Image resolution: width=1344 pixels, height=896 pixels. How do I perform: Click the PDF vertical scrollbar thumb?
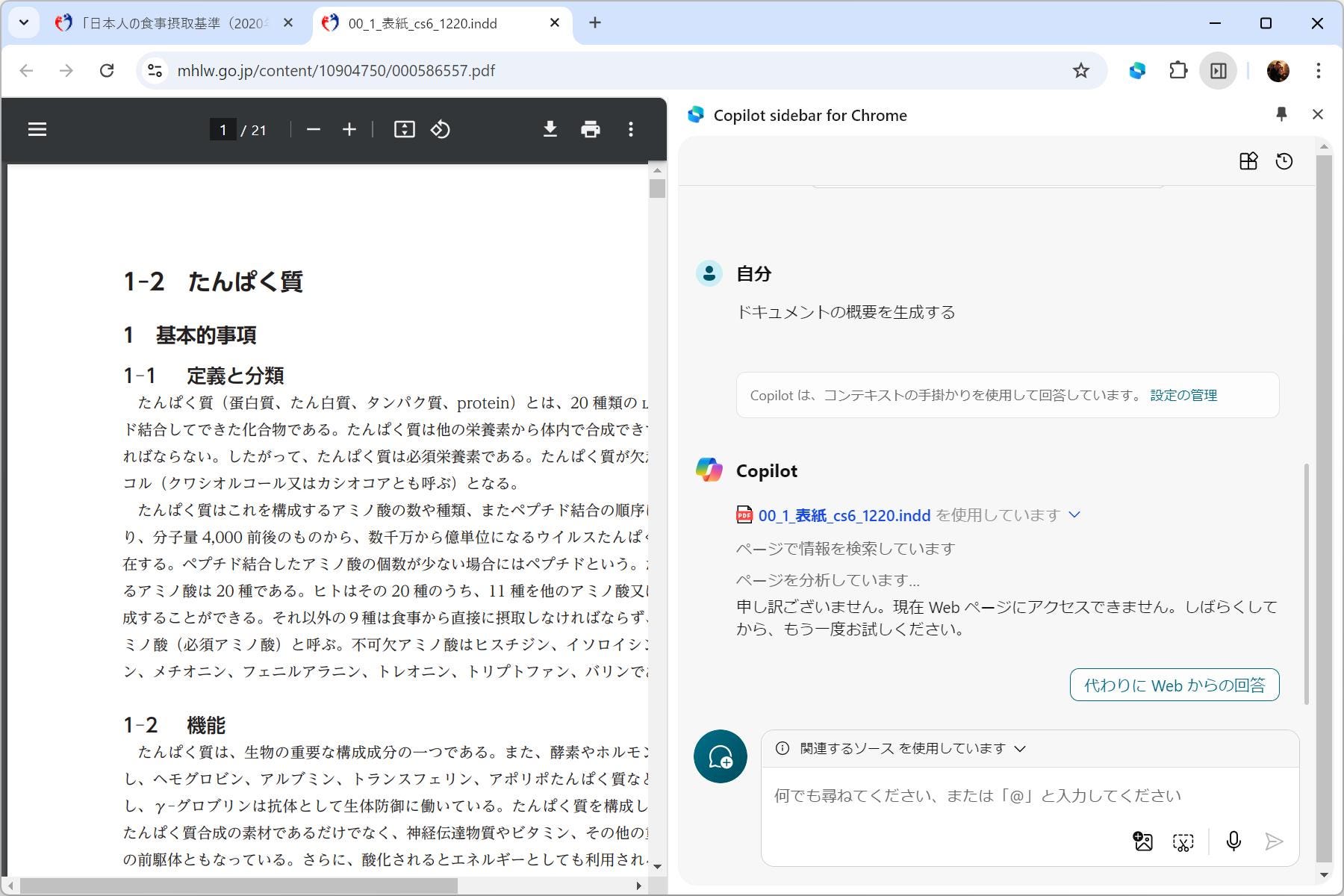(657, 188)
